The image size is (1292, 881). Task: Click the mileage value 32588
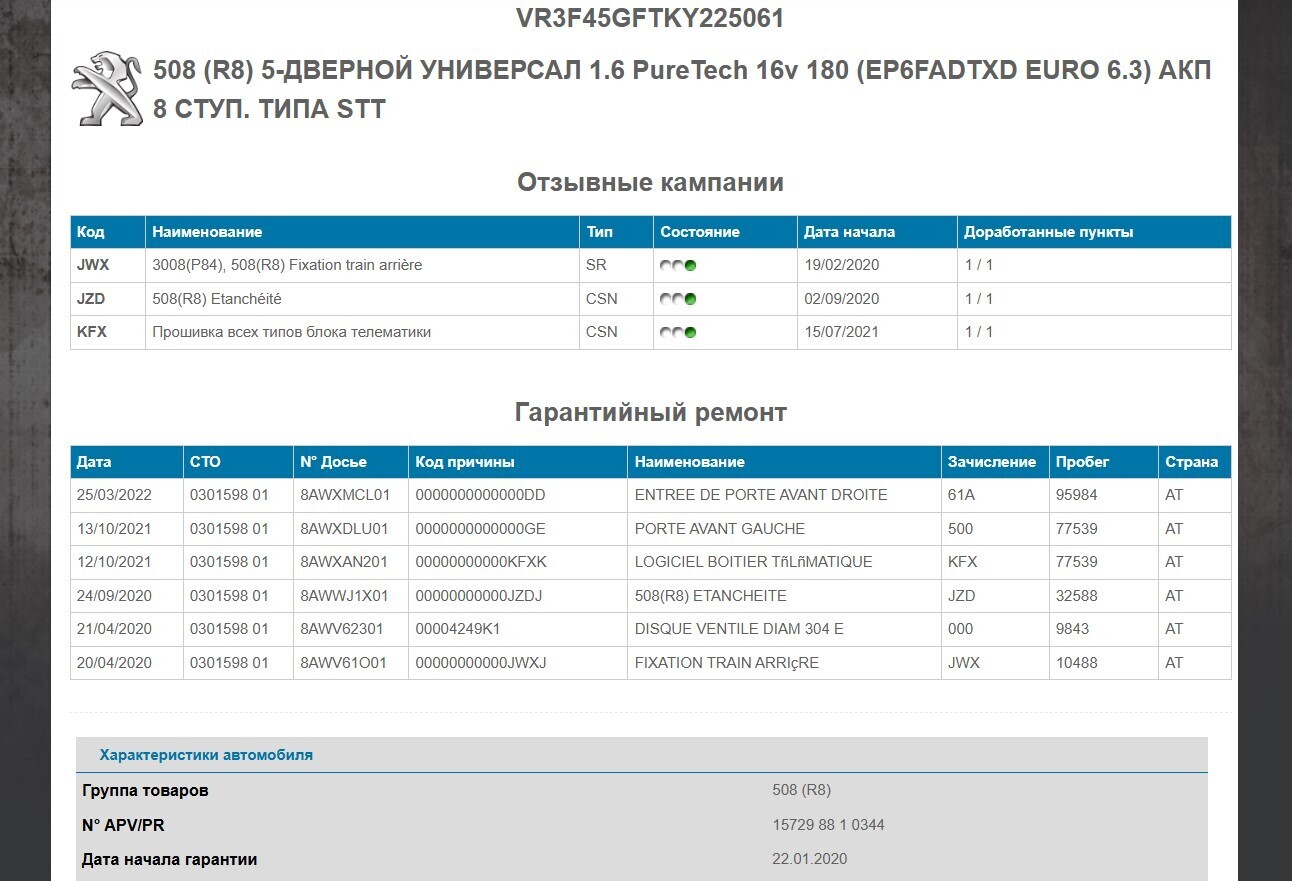(1076, 596)
